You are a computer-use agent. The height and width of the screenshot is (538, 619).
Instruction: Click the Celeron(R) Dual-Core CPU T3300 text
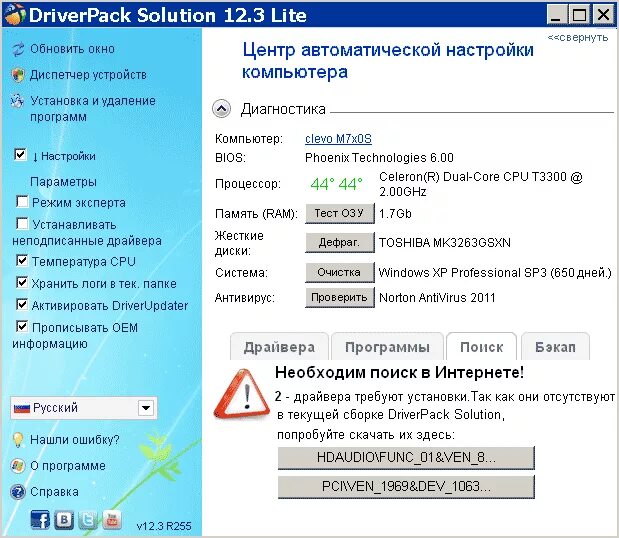pos(481,184)
